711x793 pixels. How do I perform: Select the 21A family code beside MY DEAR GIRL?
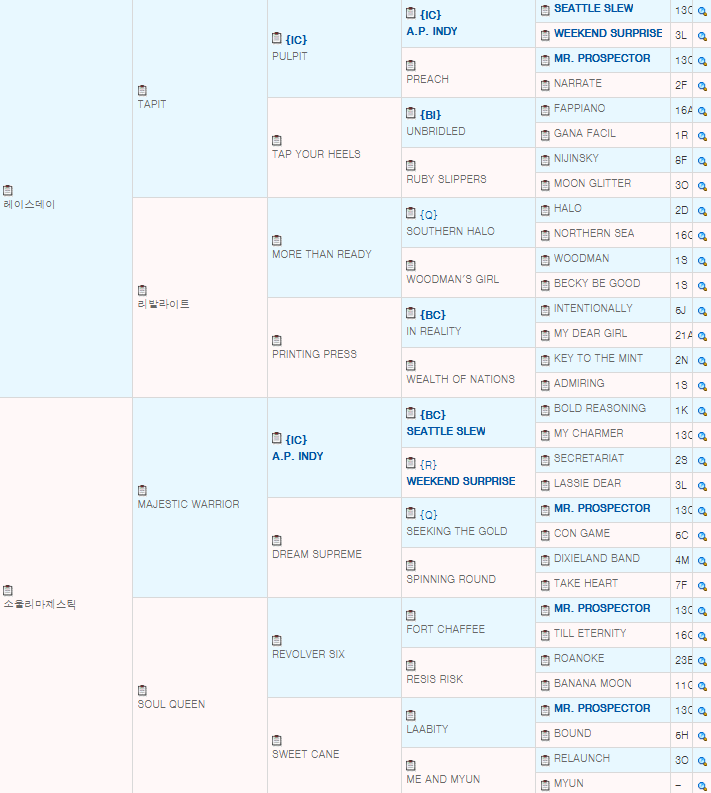coord(683,335)
